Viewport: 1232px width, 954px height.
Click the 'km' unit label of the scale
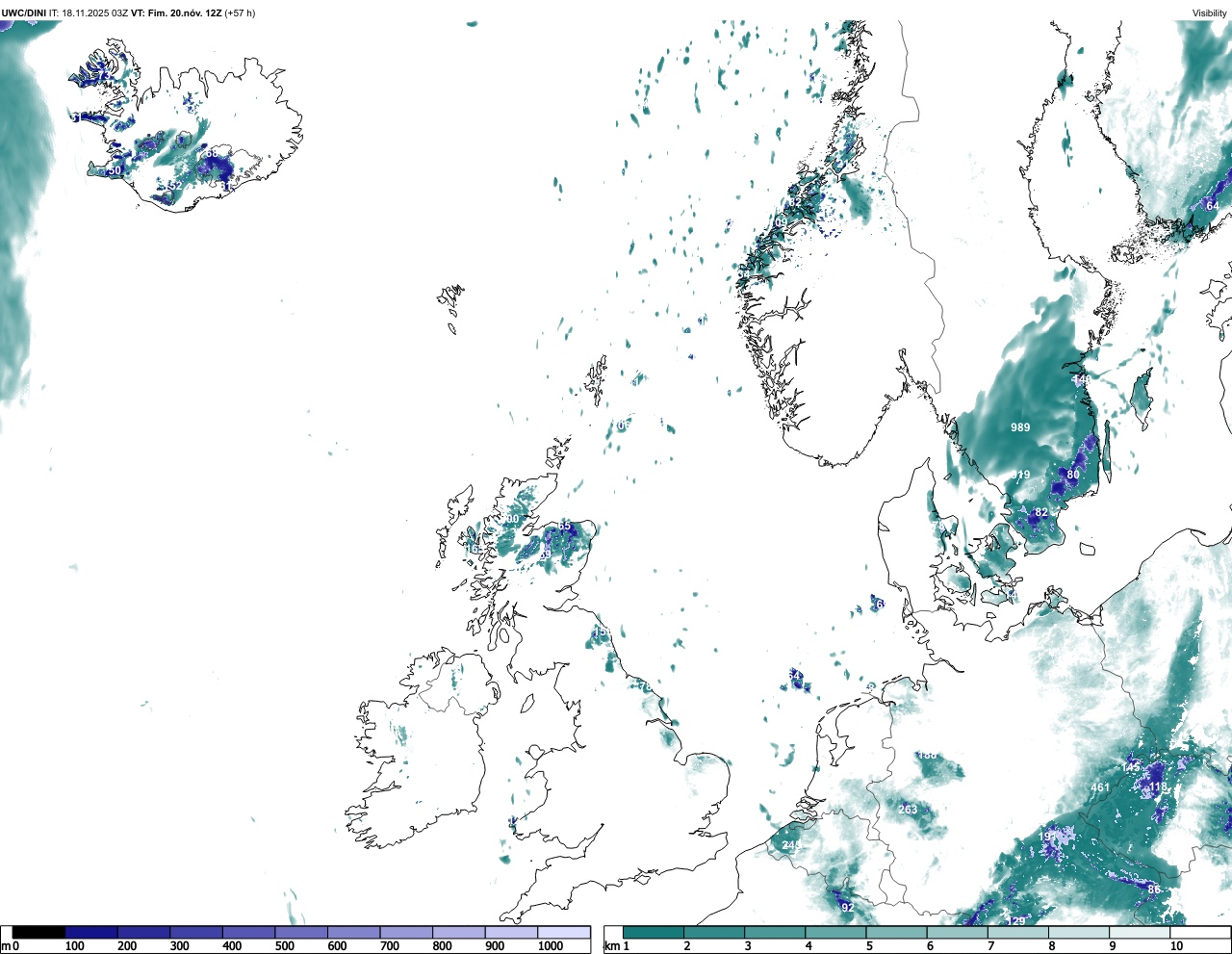tap(611, 946)
